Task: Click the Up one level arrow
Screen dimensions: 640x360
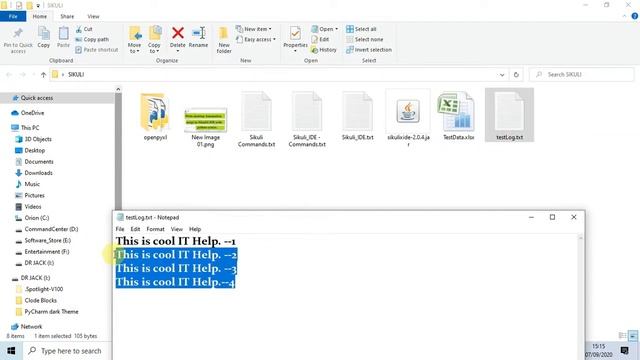Action: click(x=43, y=75)
